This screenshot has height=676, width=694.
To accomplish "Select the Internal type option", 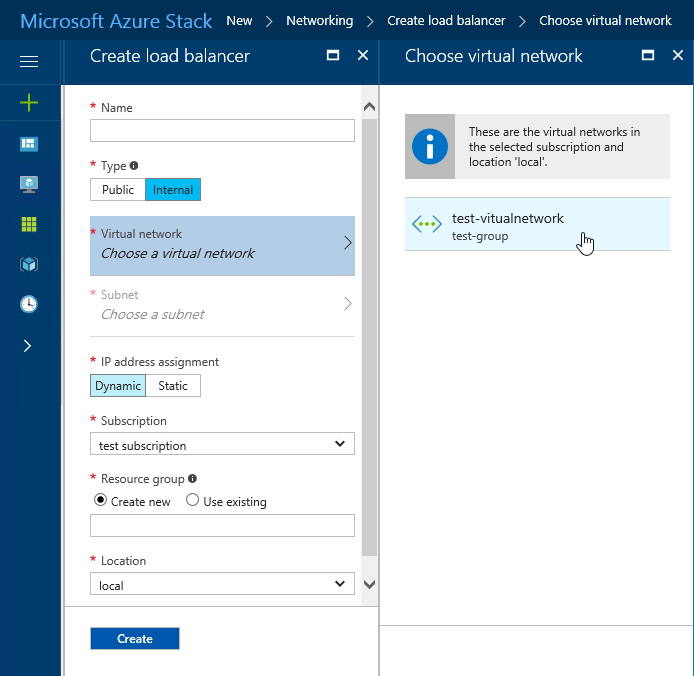I will pos(173,189).
